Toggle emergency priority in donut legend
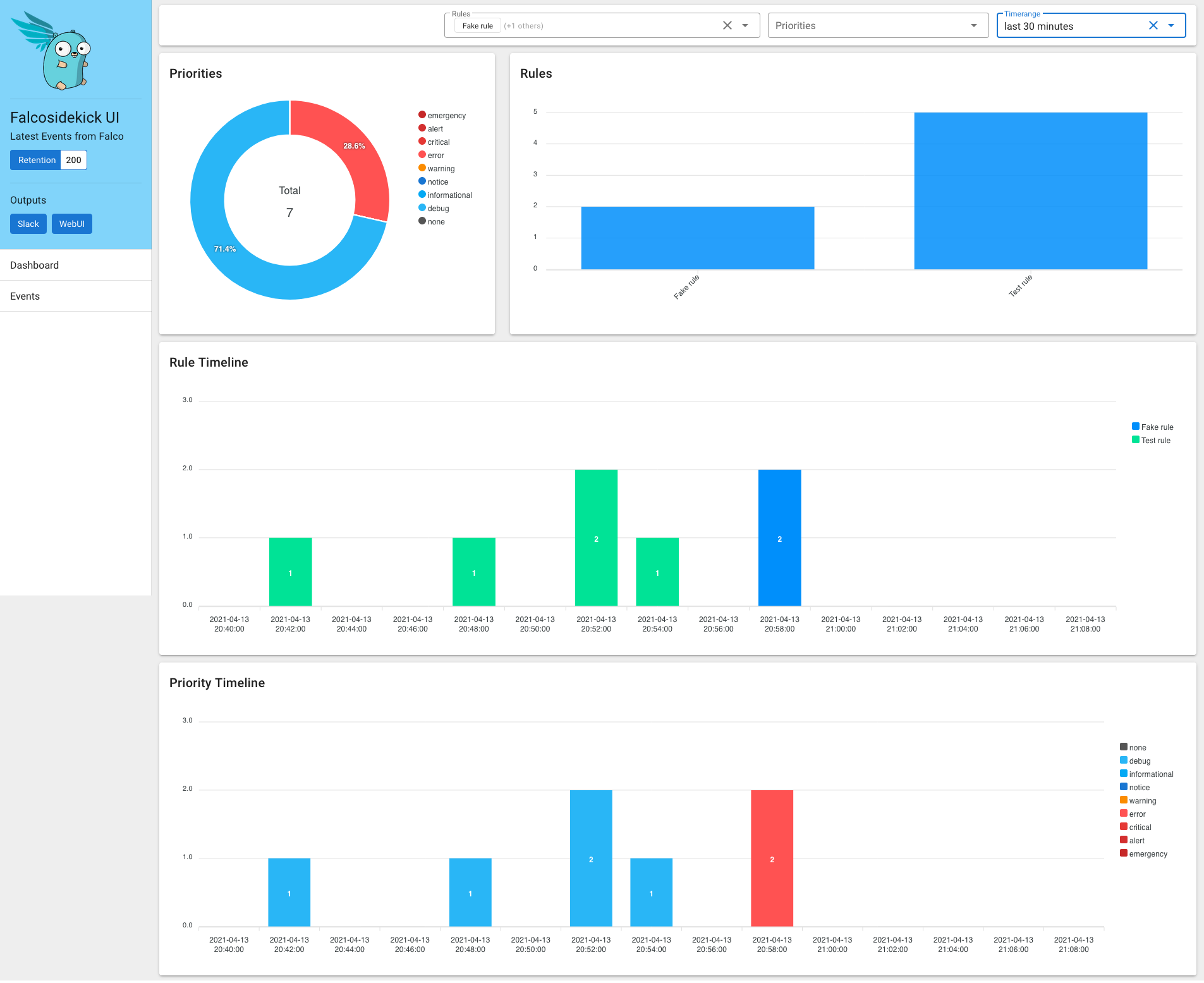This screenshot has width=1204, height=983. pos(442,115)
